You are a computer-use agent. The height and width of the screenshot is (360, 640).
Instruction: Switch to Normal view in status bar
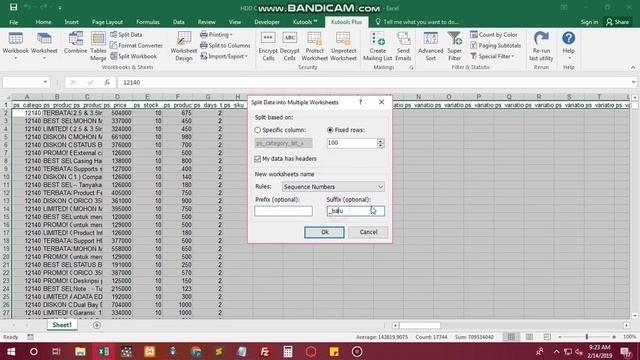tap(511, 337)
